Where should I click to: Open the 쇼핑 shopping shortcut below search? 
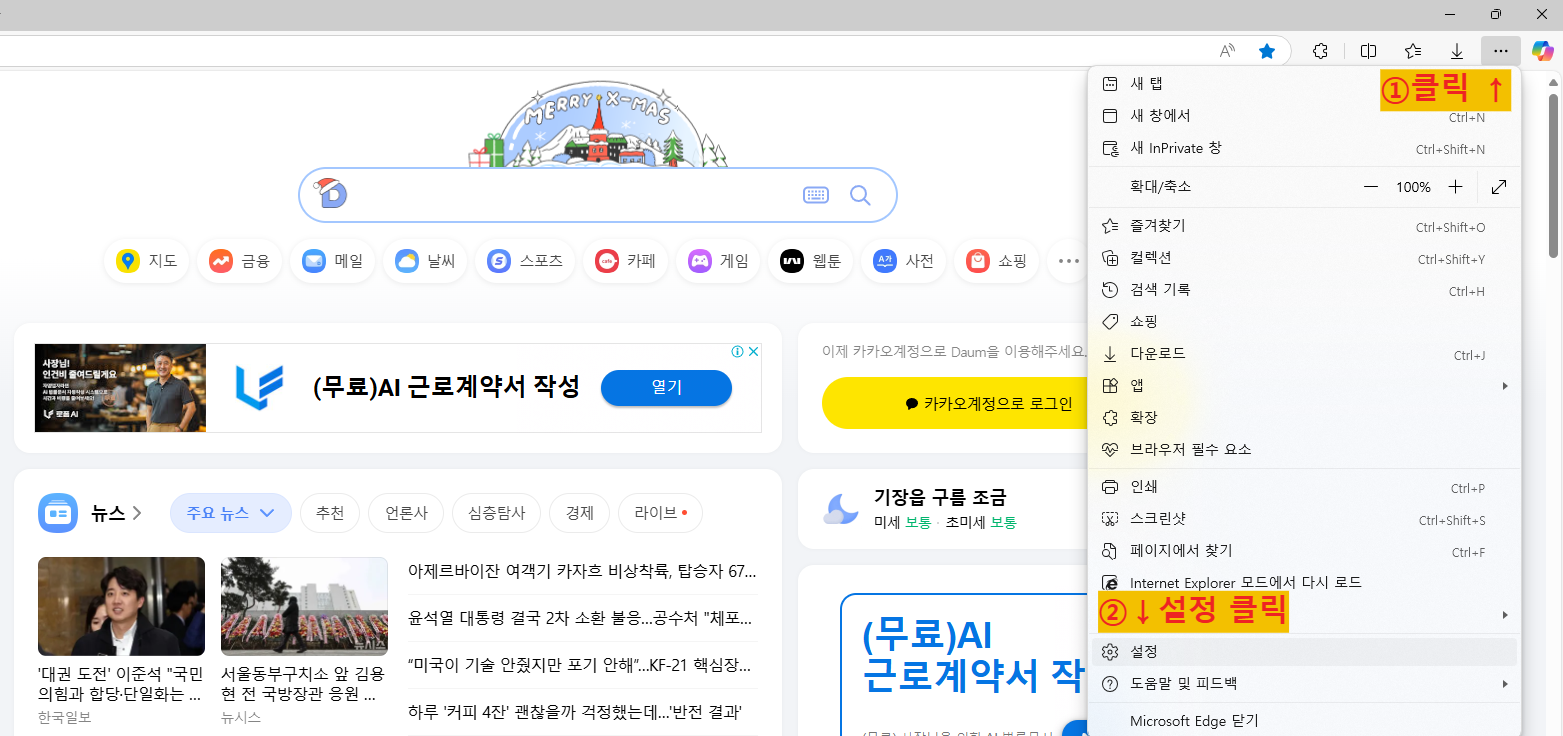pyautogui.click(x=997, y=261)
